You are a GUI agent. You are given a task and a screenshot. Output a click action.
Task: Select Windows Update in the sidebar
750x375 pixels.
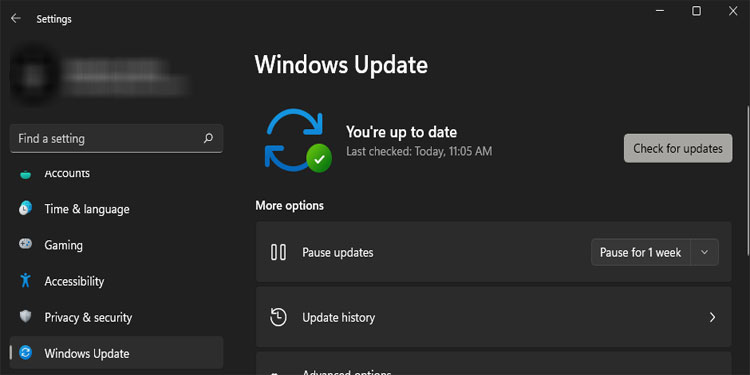(116, 353)
